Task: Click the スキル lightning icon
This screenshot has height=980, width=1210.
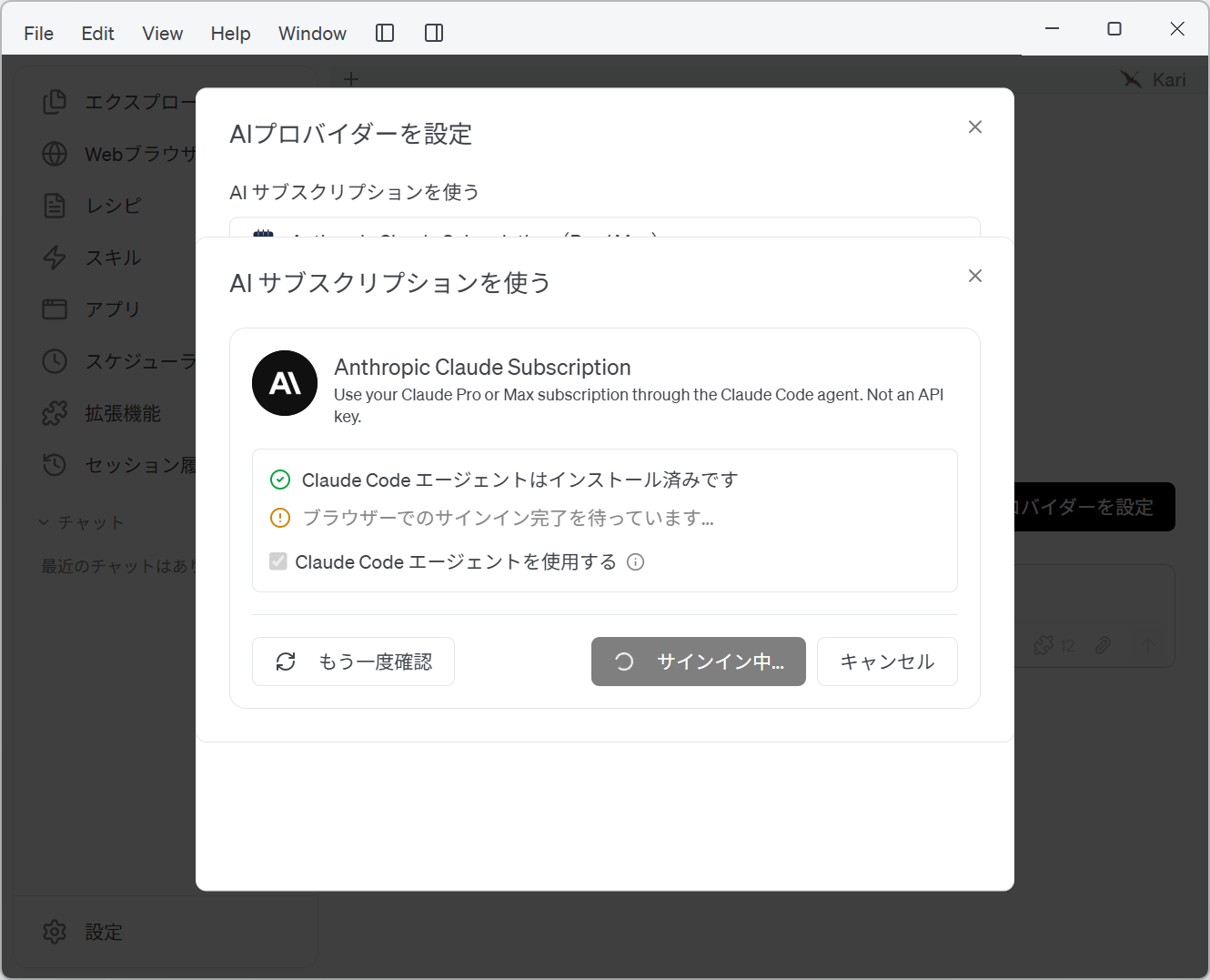Action: point(55,258)
